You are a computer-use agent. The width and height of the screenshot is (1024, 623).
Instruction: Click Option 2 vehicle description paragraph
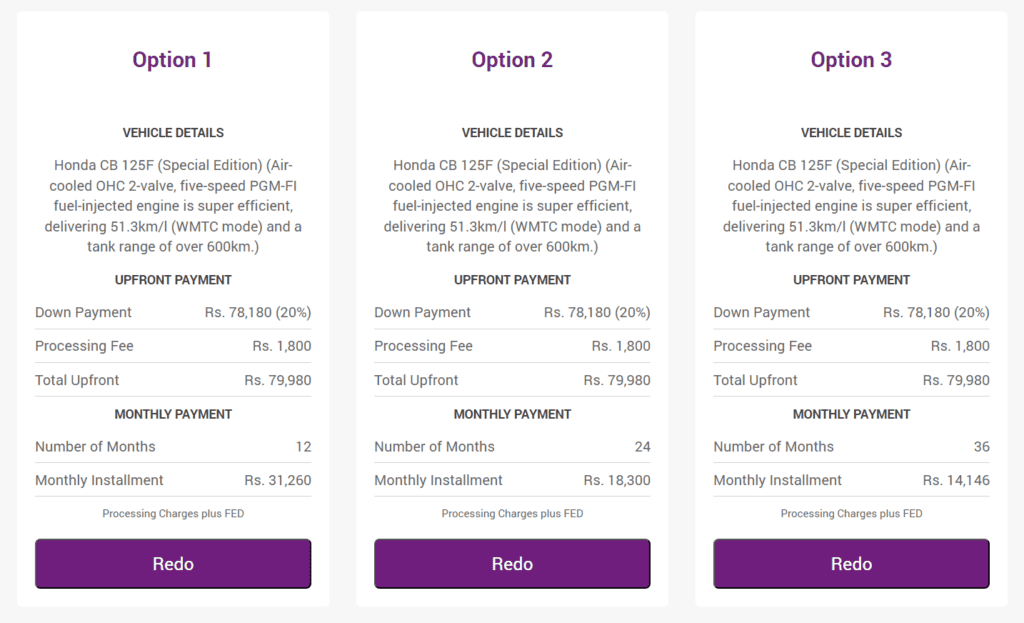[512, 206]
